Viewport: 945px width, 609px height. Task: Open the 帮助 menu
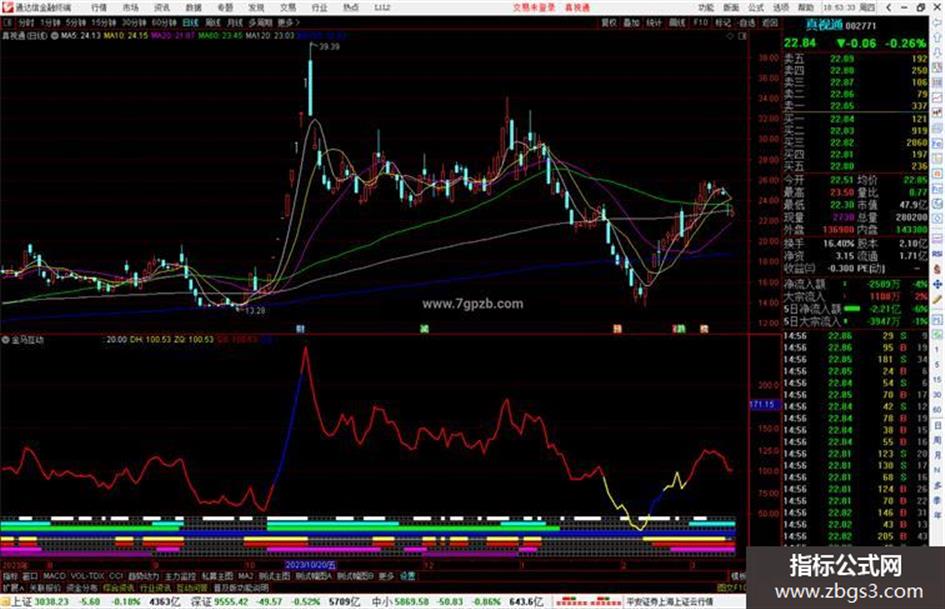pyautogui.click(x=806, y=8)
